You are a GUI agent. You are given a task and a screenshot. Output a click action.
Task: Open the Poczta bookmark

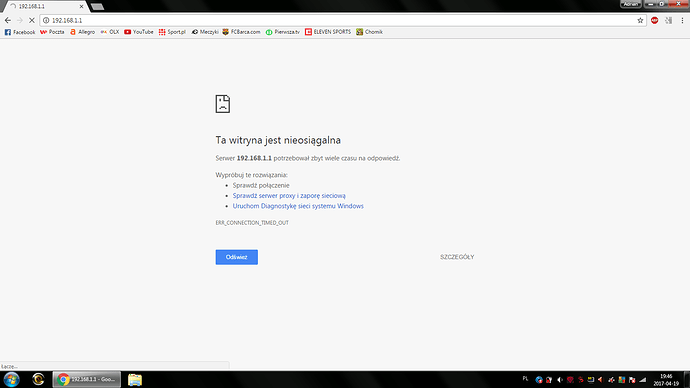(x=52, y=32)
